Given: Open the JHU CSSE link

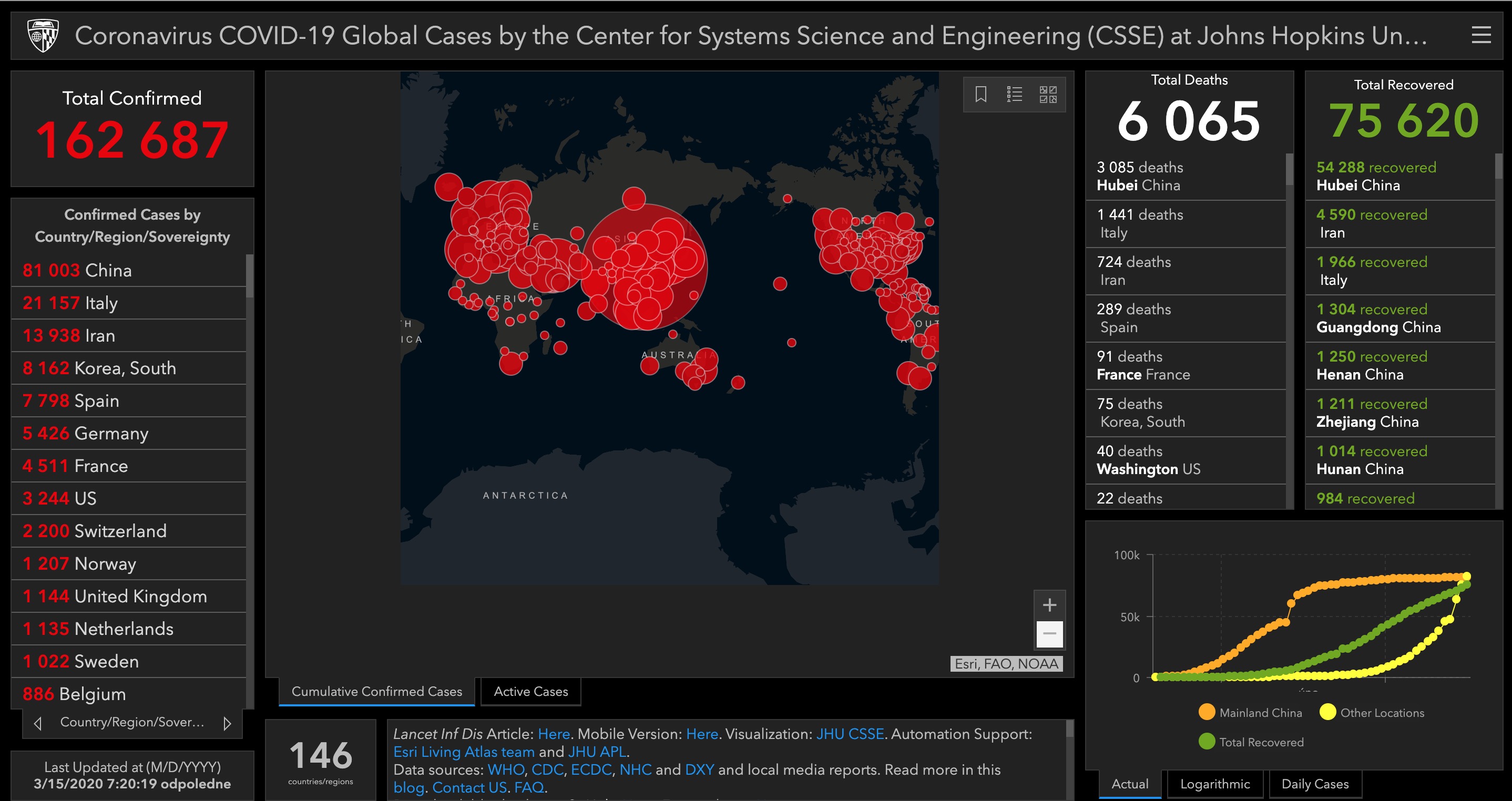Looking at the screenshot, I should [x=850, y=734].
